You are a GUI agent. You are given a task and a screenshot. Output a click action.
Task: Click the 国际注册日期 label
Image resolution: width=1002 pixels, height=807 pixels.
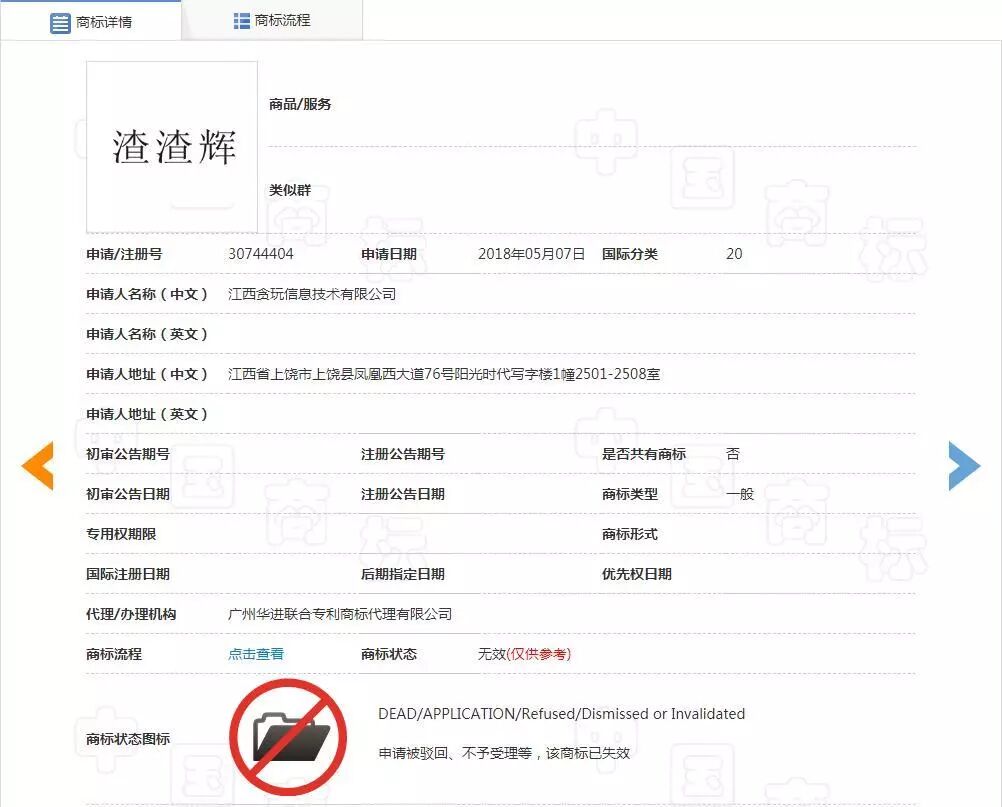128,574
